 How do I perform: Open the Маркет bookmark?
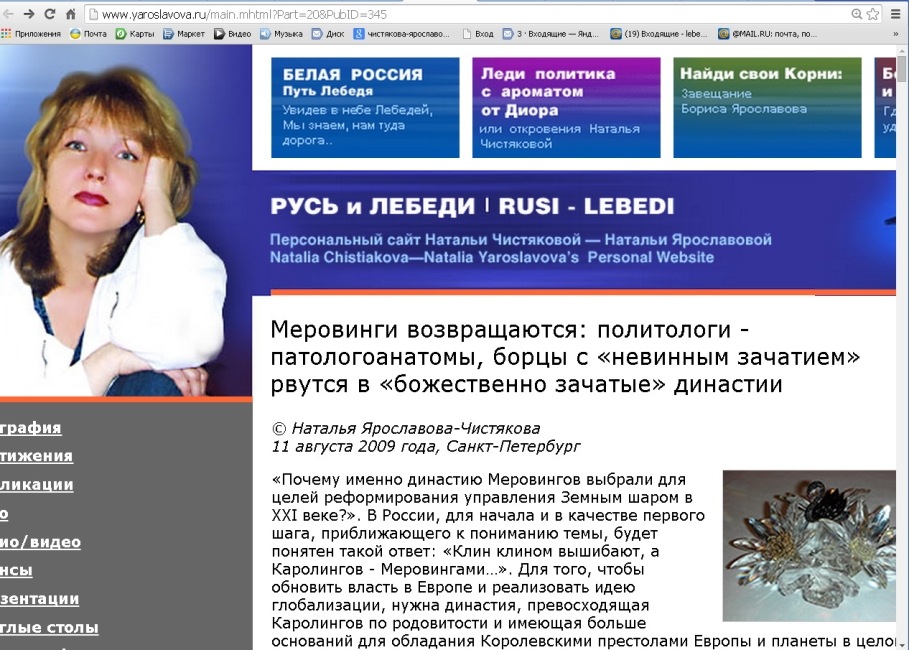click(184, 34)
